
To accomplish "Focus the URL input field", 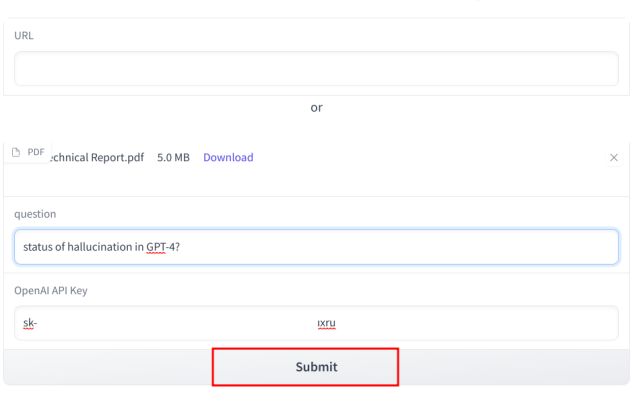I will [x=316, y=68].
